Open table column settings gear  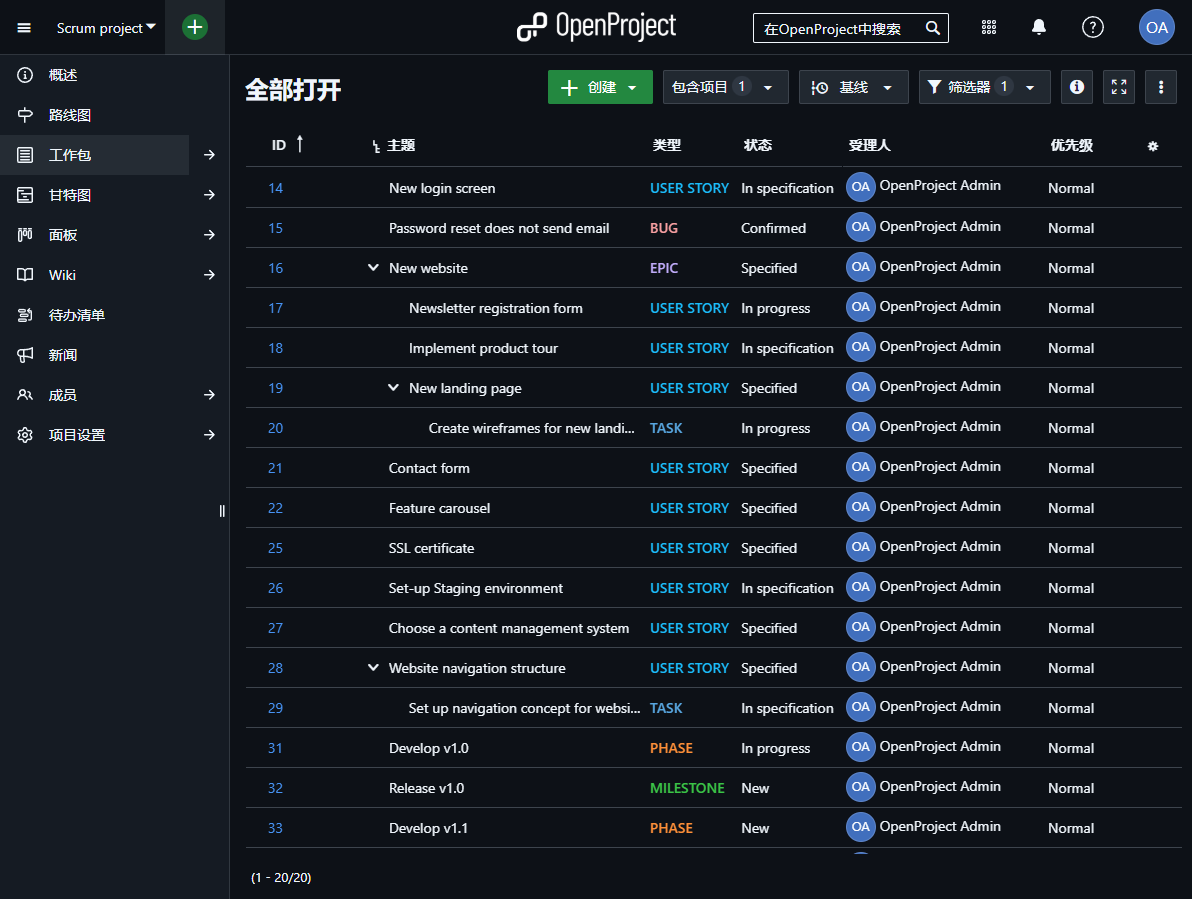[x=1152, y=146]
